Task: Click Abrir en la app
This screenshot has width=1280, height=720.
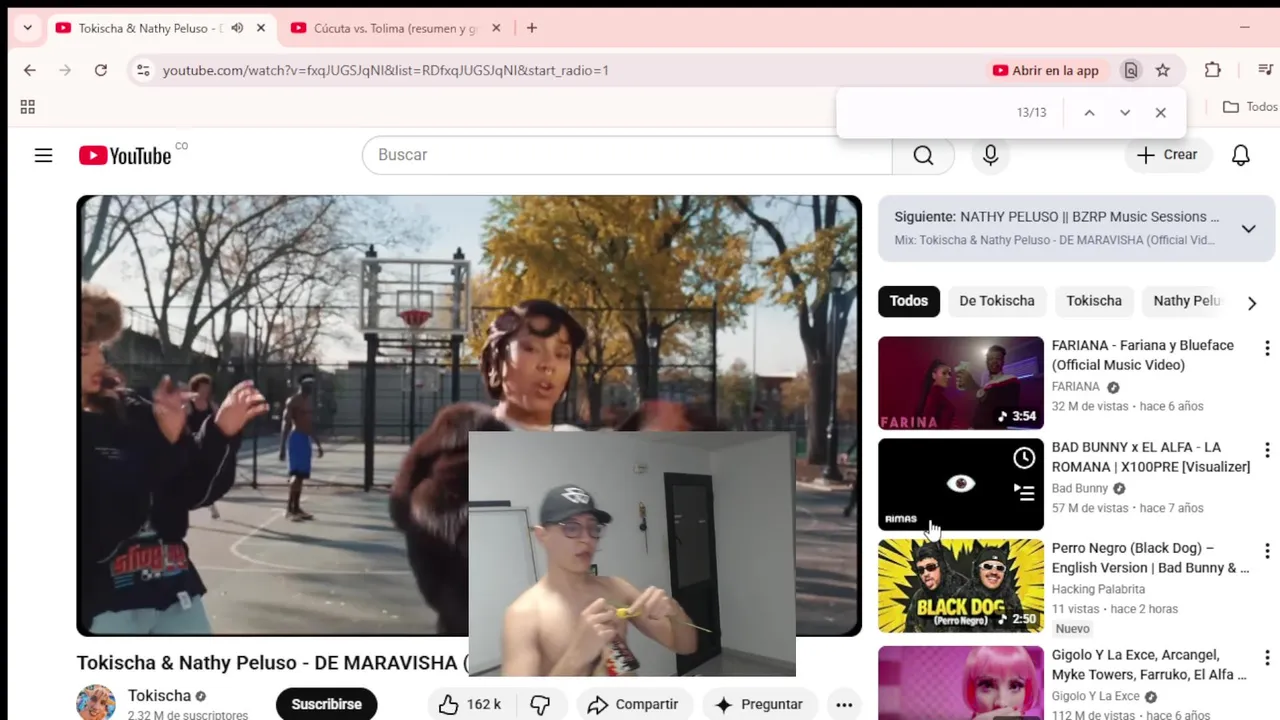Action: [x=1046, y=70]
